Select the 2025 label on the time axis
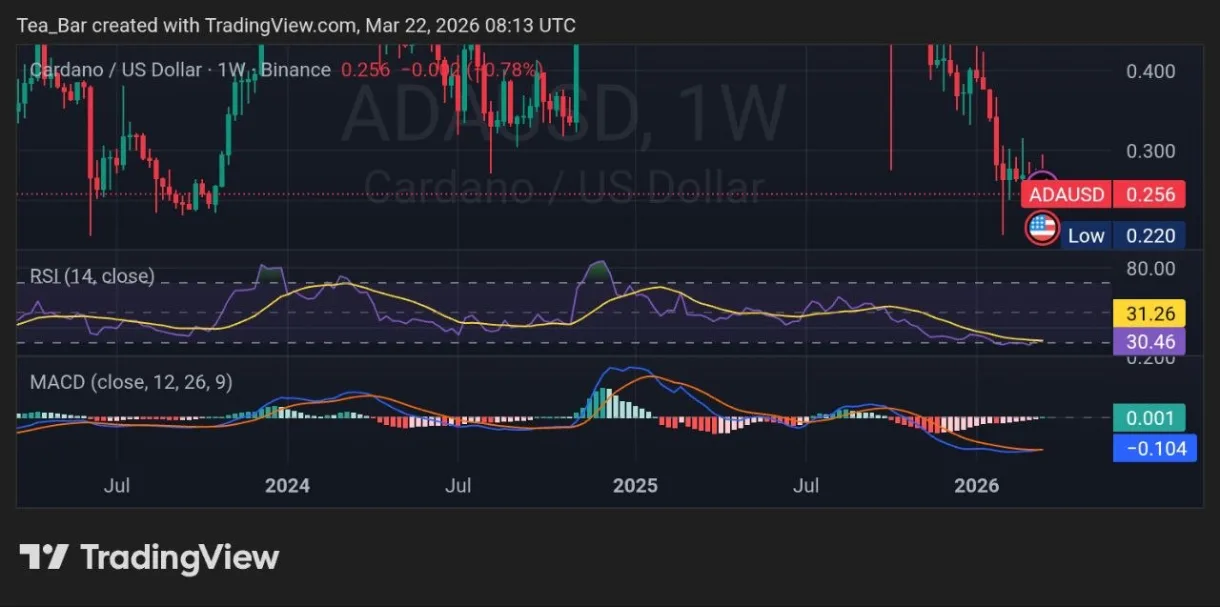Viewport: 1220px width, 607px height. pyautogui.click(x=637, y=486)
